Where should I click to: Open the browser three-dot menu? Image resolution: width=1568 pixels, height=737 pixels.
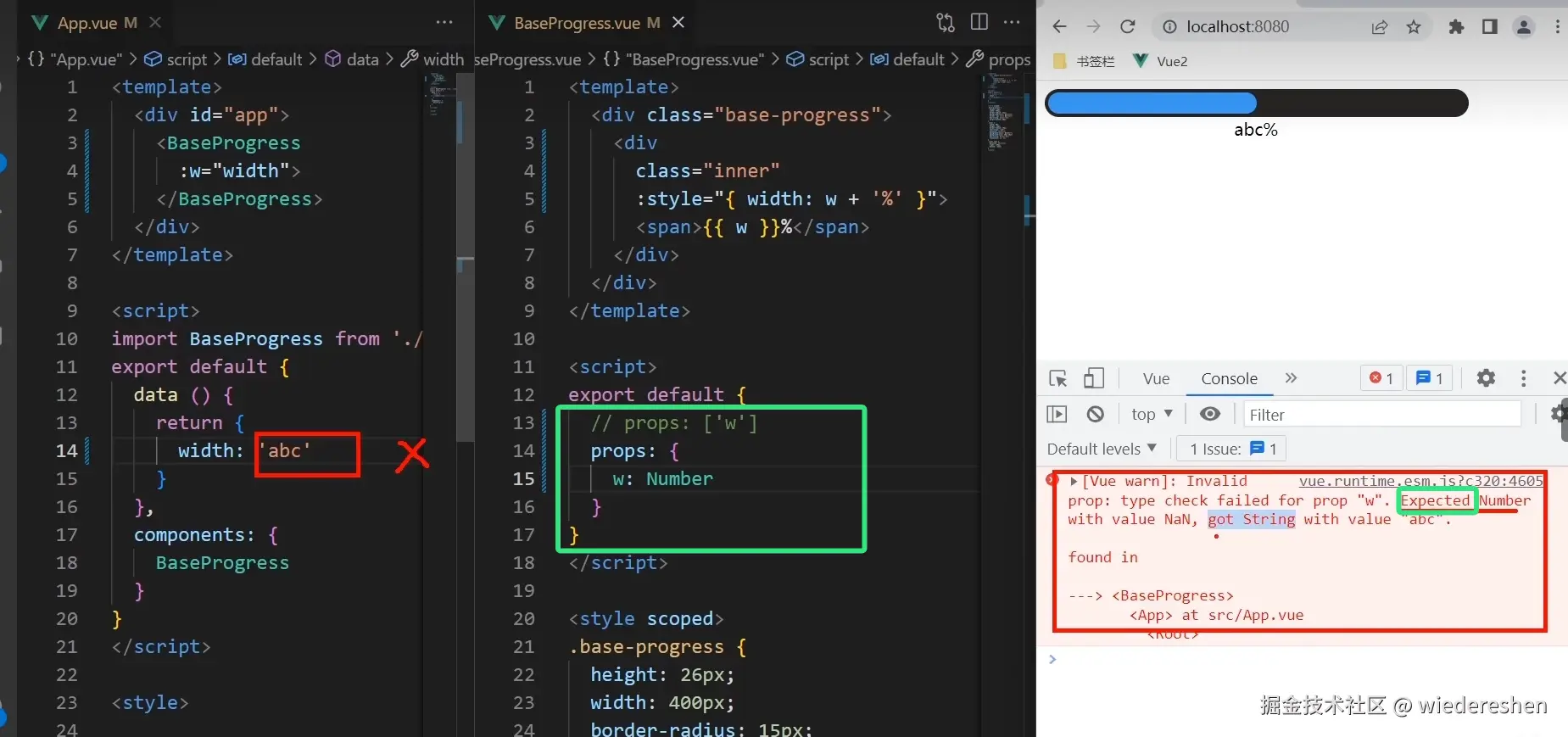pyautogui.click(x=1558, y=27)
